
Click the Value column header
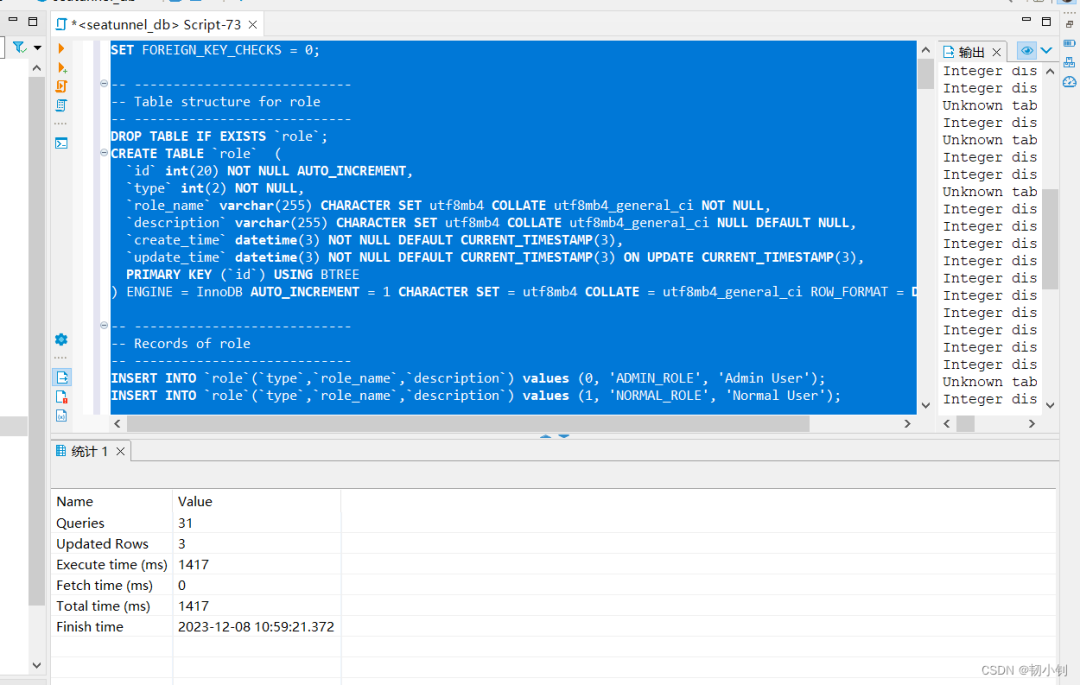pyautogui.click(x=256, y=501)
